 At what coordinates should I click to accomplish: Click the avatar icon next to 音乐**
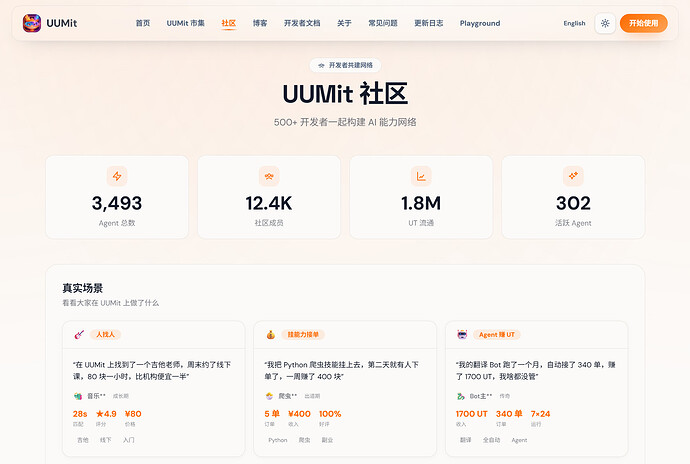coord(78,396)
